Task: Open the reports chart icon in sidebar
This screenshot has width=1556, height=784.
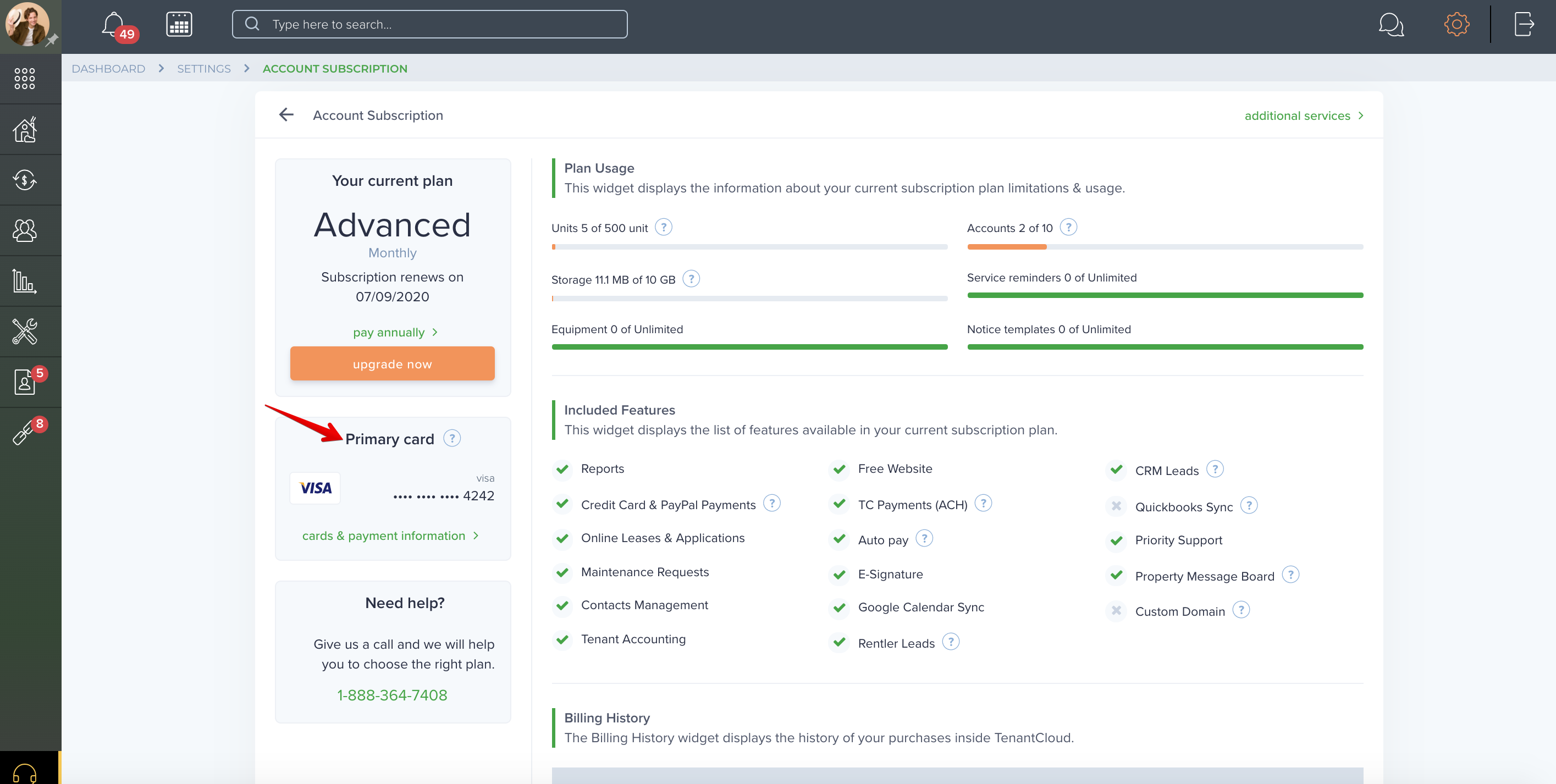Action: click(25, 281)
